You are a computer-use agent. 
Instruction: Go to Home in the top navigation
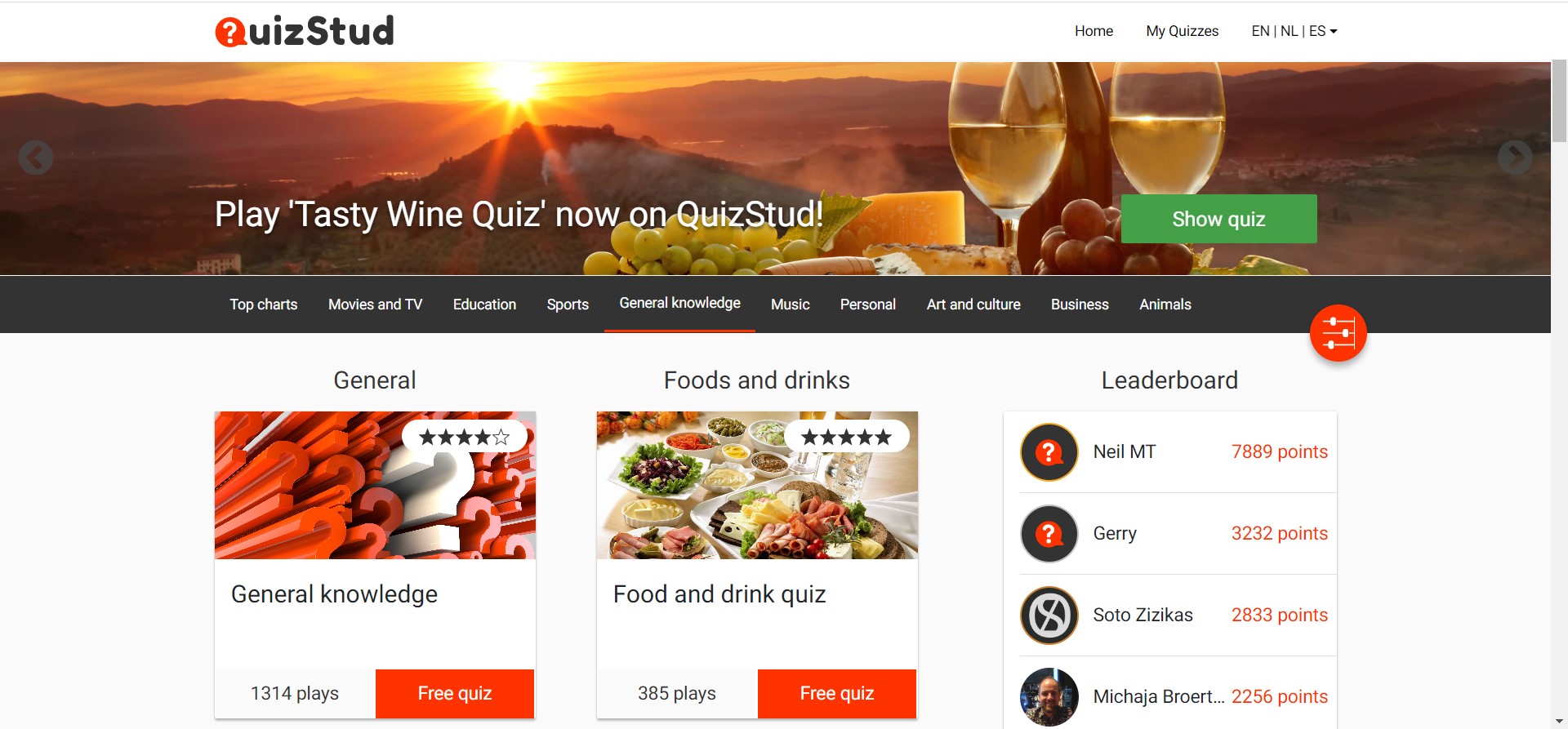click(x=1094, y=31)
